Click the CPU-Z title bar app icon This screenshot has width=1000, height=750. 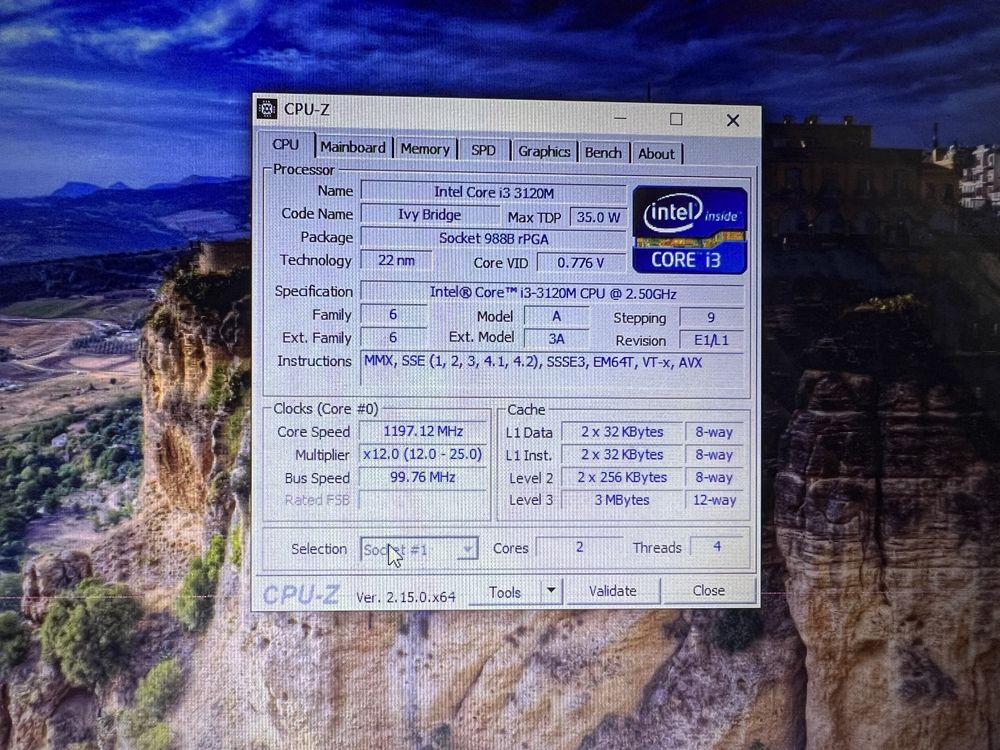267,108
